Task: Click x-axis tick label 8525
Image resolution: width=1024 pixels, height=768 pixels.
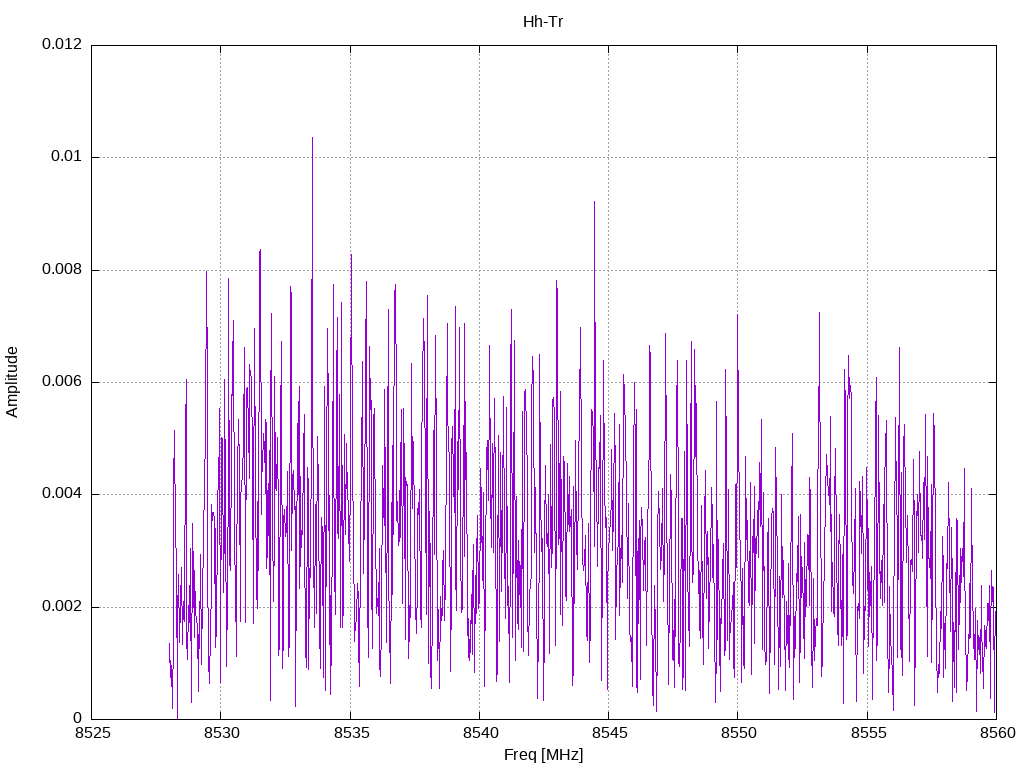Action: (x=92, y=733)
